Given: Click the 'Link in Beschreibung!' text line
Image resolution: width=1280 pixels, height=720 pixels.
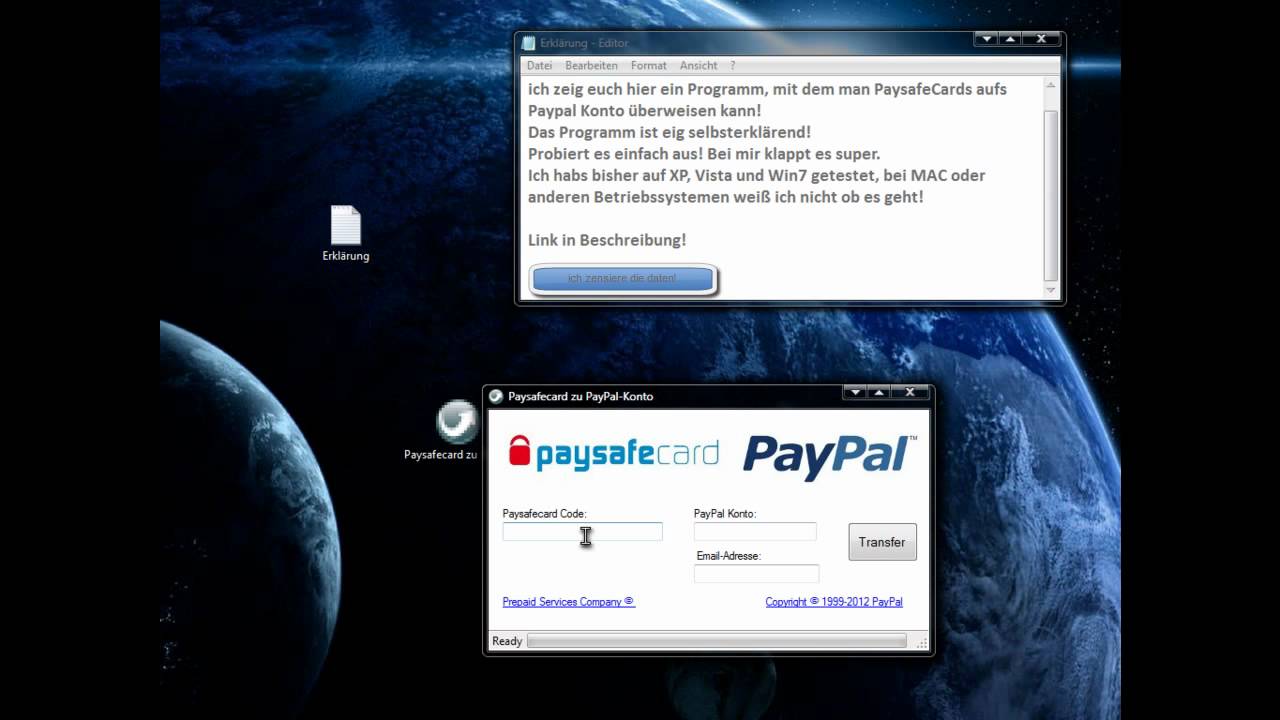Looking at the screenshot, I should click(x=607, y=240).
